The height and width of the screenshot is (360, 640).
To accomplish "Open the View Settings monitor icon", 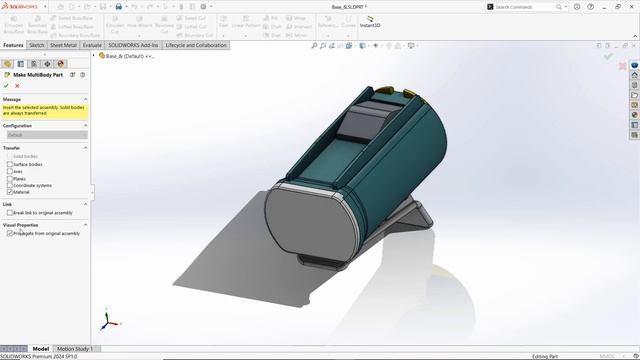I will coord(411,46).
